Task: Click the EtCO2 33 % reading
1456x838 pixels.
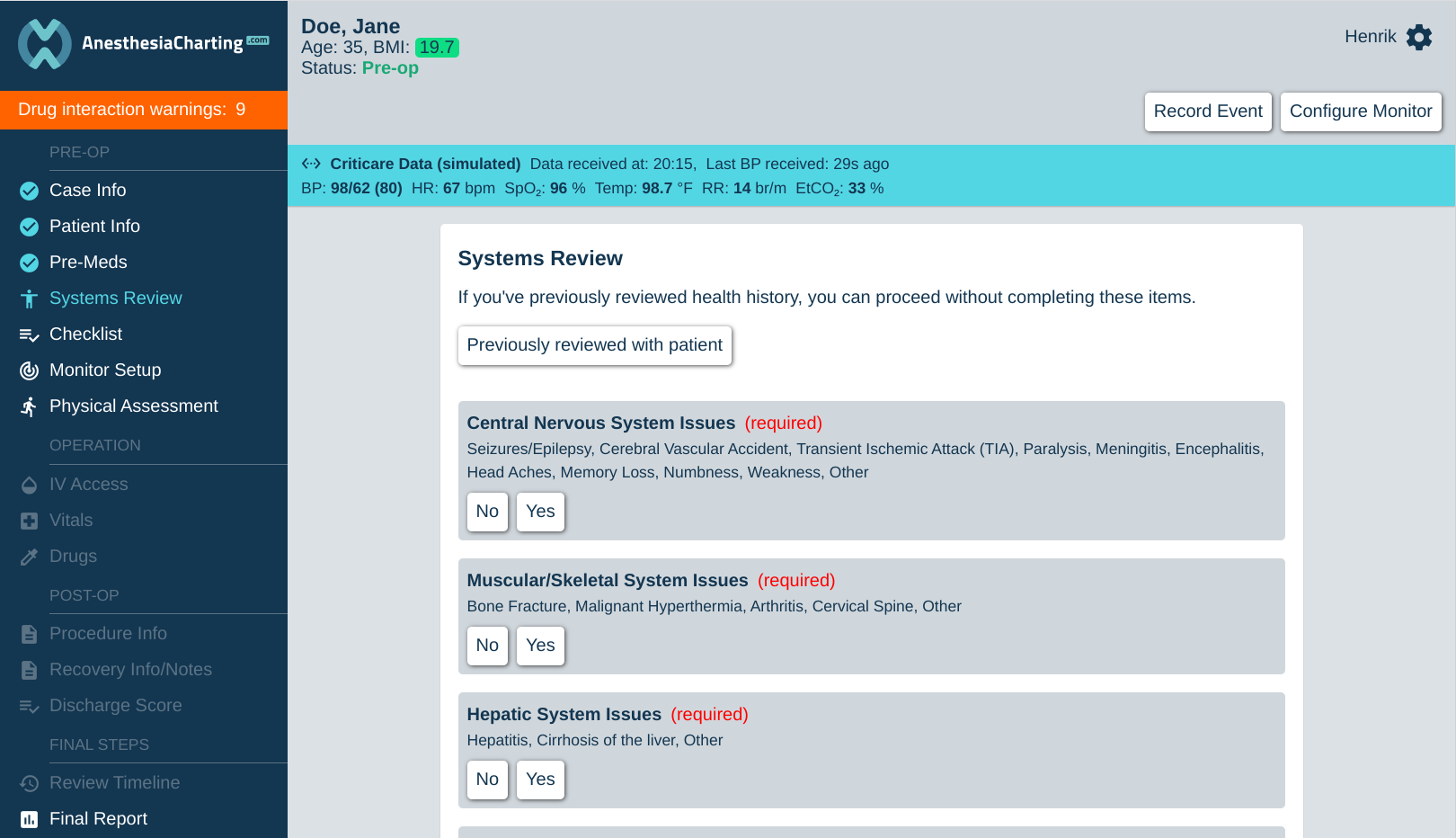Action: click(839, 189)
